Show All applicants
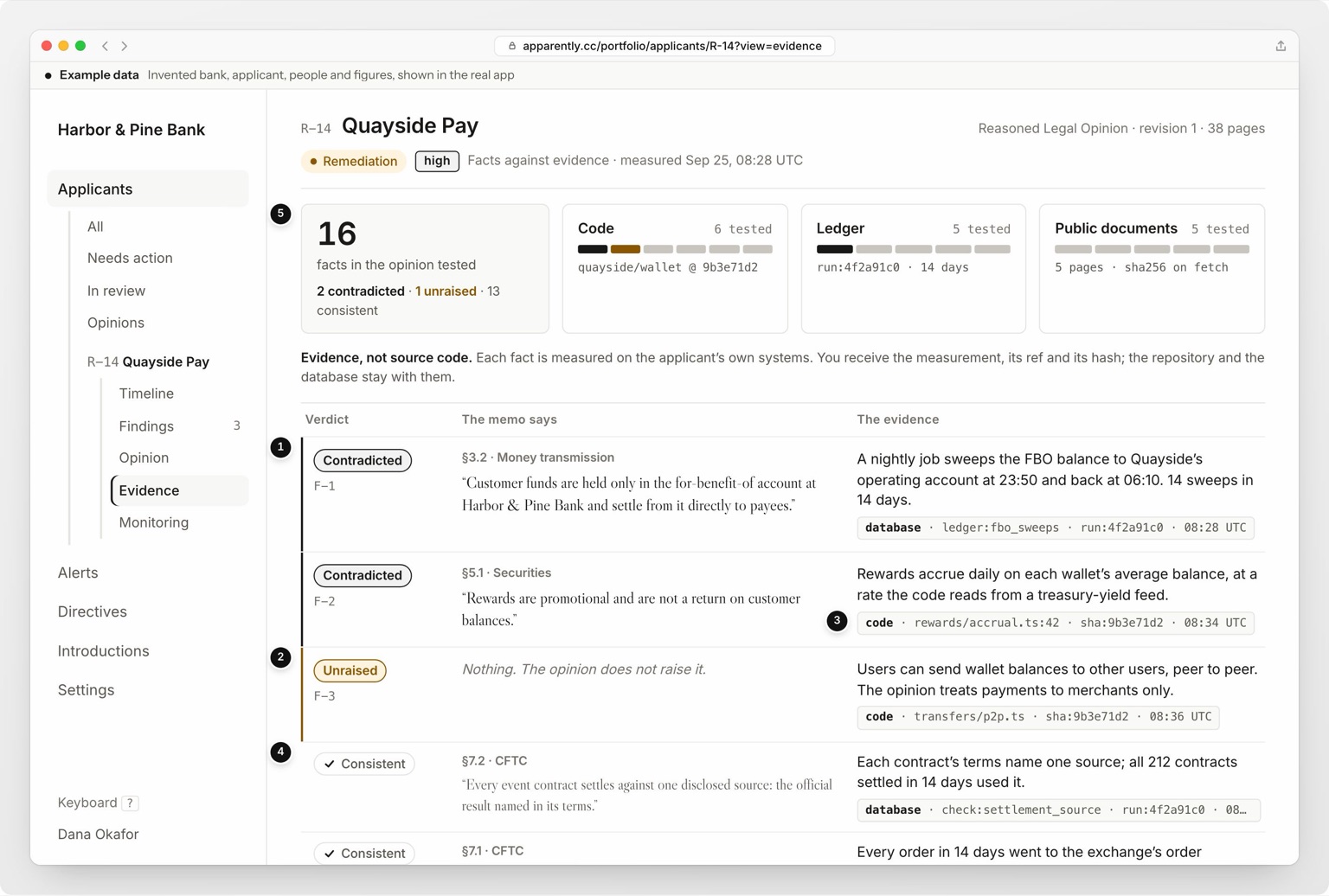 [95, 227]
